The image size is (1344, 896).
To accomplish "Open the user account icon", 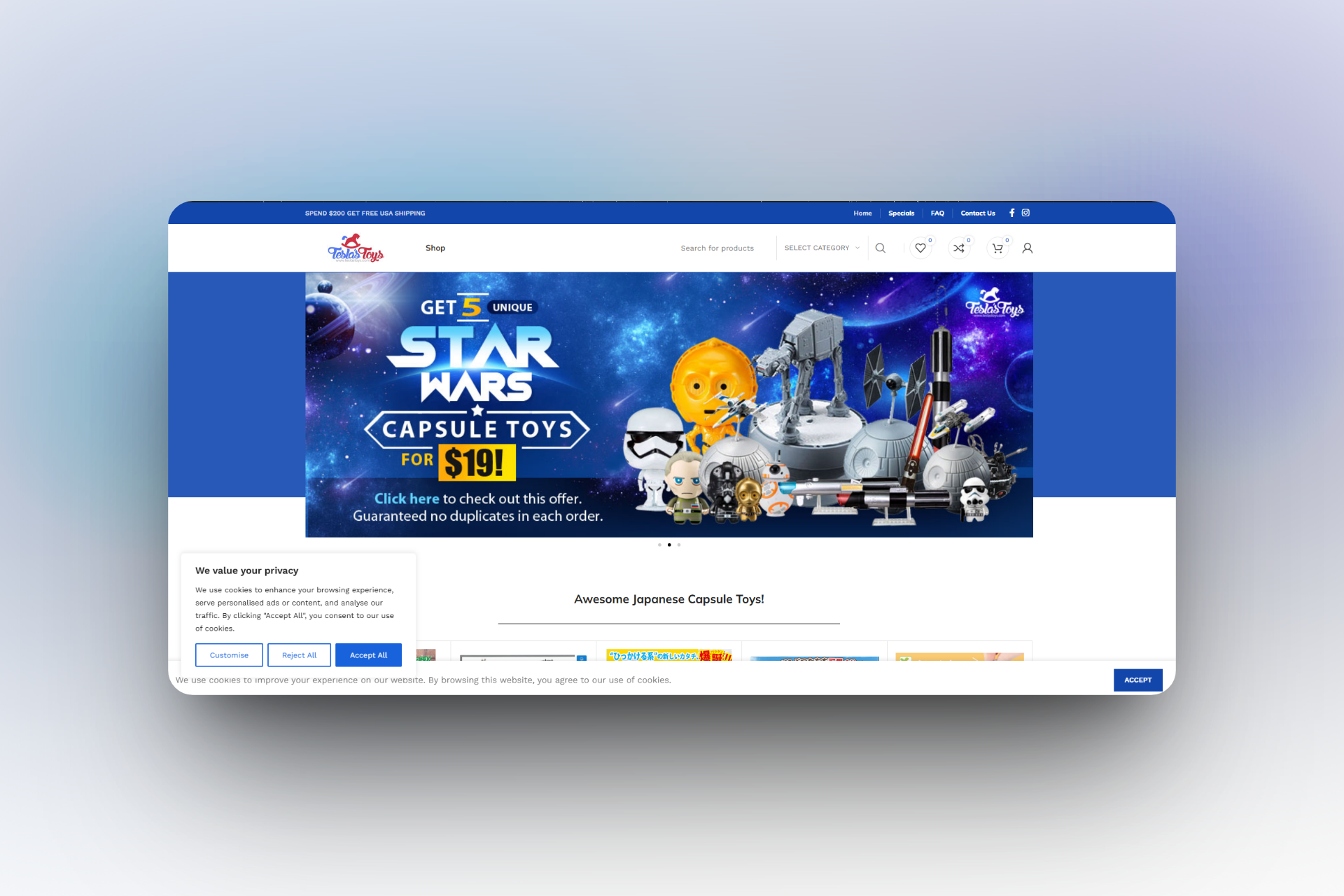I will (1028, 248).
